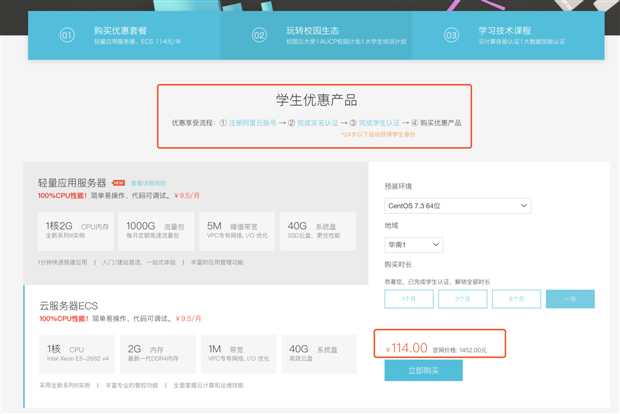Open the 学习技术课程 step 03 tab

click(x=508, y=36)
